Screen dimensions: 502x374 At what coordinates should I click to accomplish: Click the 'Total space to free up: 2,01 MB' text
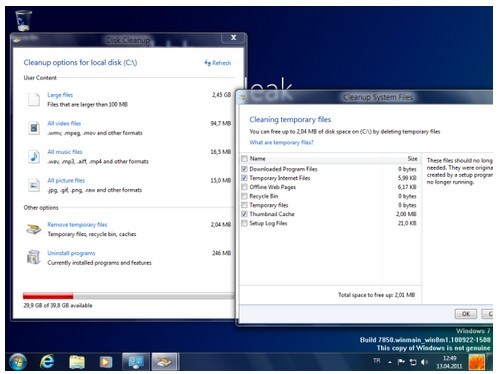point(377,295)
